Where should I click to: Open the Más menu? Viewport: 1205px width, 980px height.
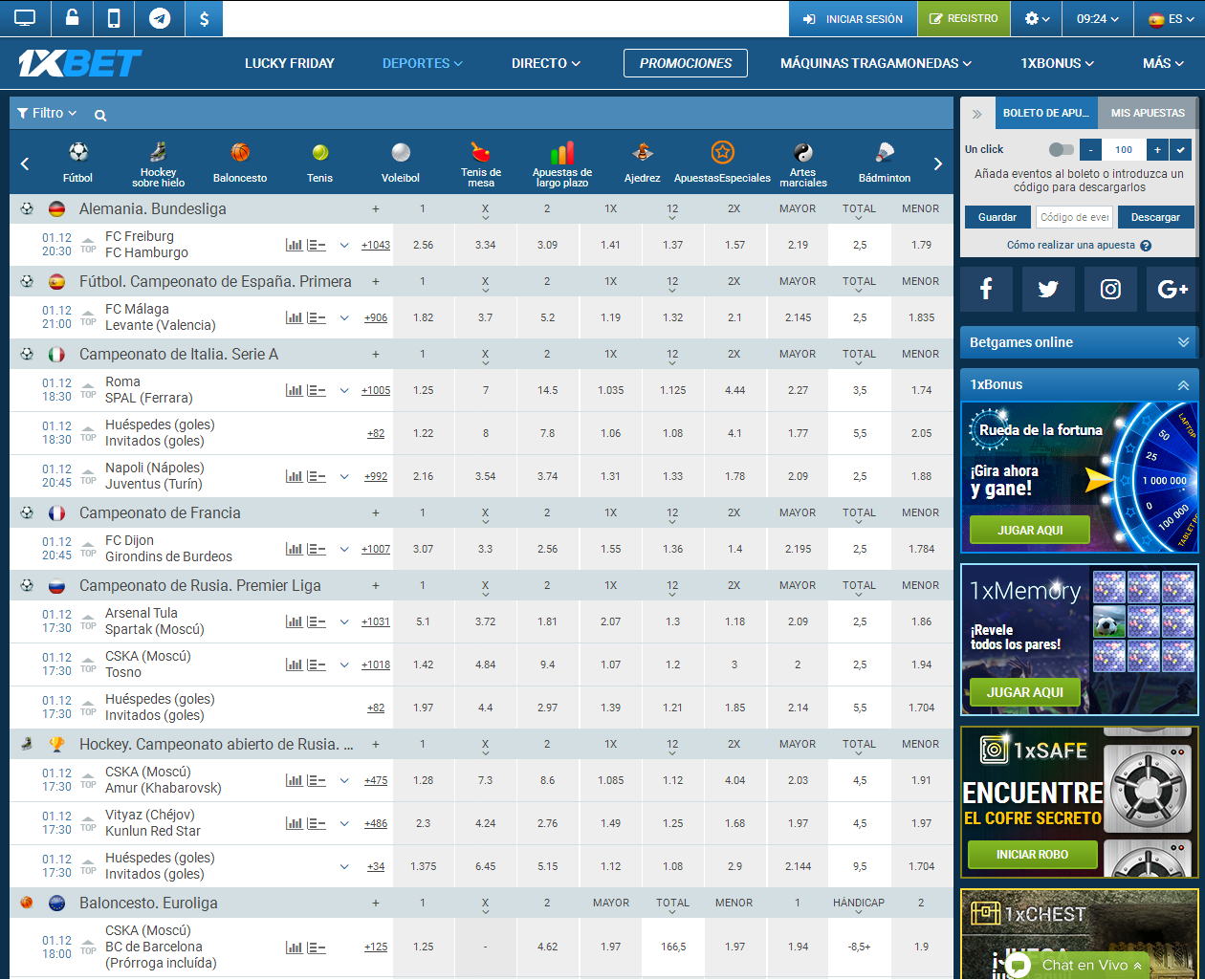tap(1164, 63)
